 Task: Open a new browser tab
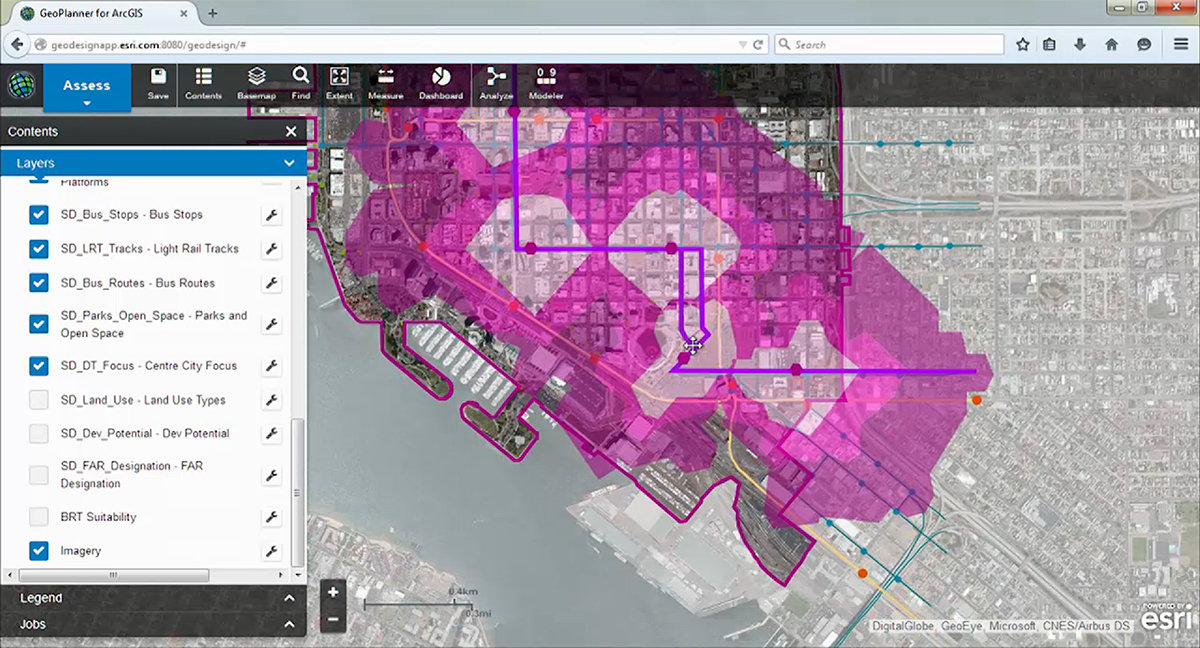click(213, 13)
